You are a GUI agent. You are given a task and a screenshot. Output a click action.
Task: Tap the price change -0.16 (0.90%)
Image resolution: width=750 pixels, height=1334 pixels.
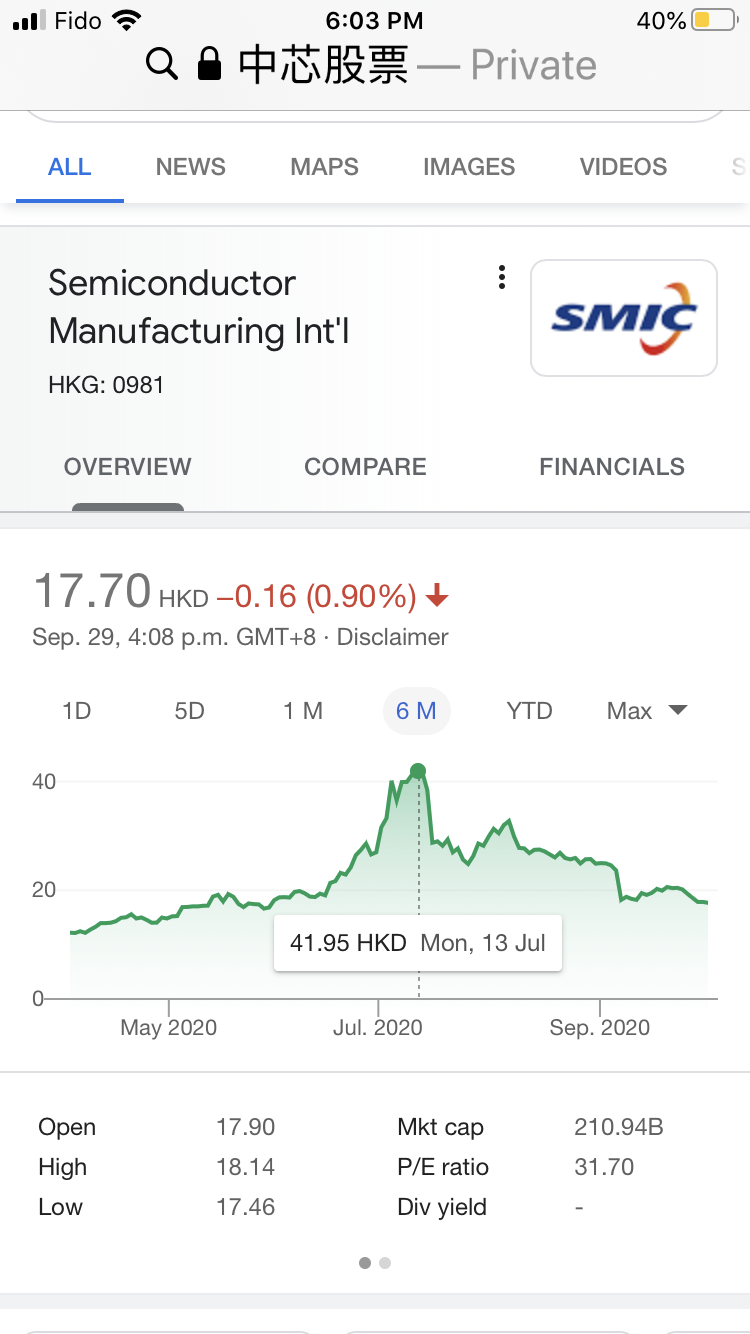coord(316,597)
